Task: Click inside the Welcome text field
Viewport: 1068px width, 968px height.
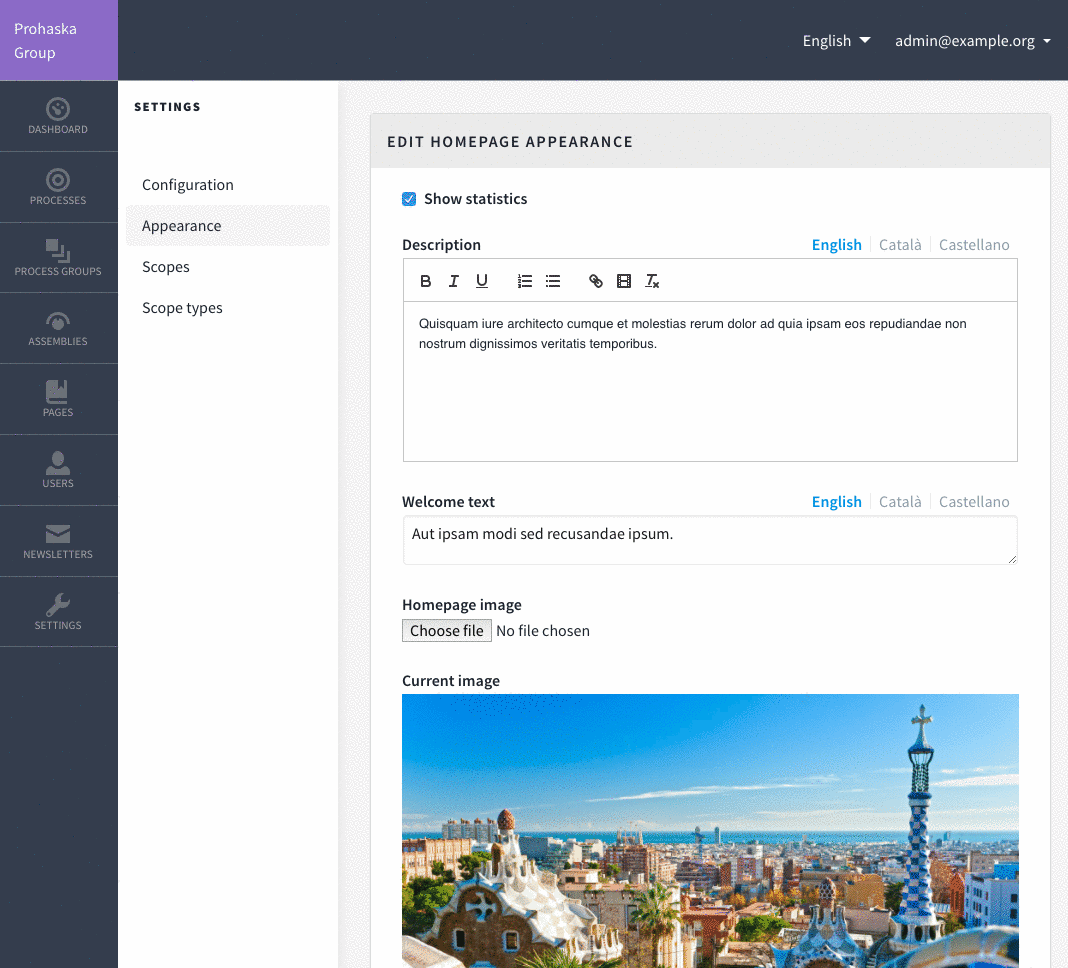Action: [x=709, y=540]
